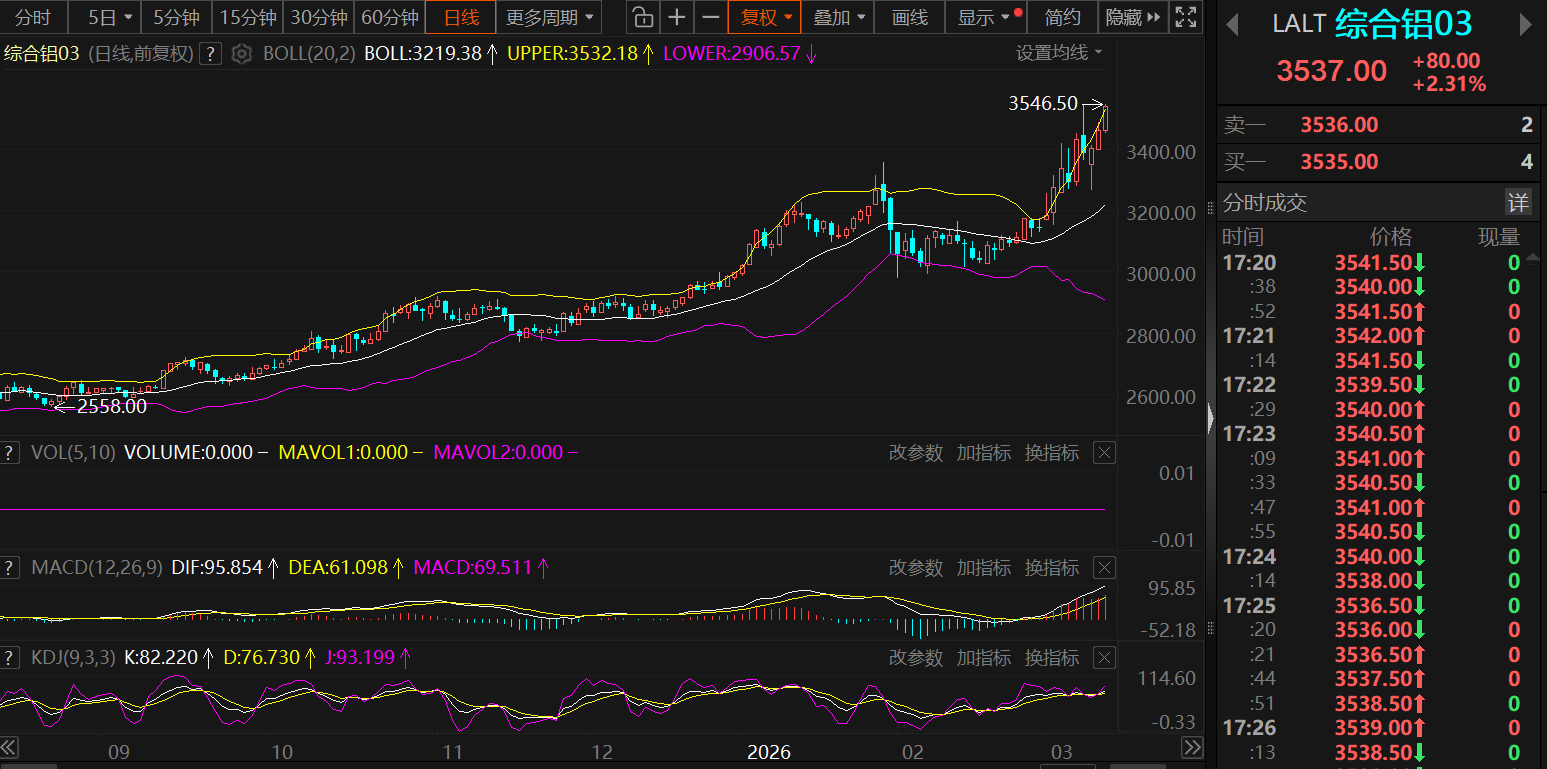The width and height of the screenshot is (1547, 769).
Task: Hide the side panel via 隐藏 button
Action: (1133, 17)
